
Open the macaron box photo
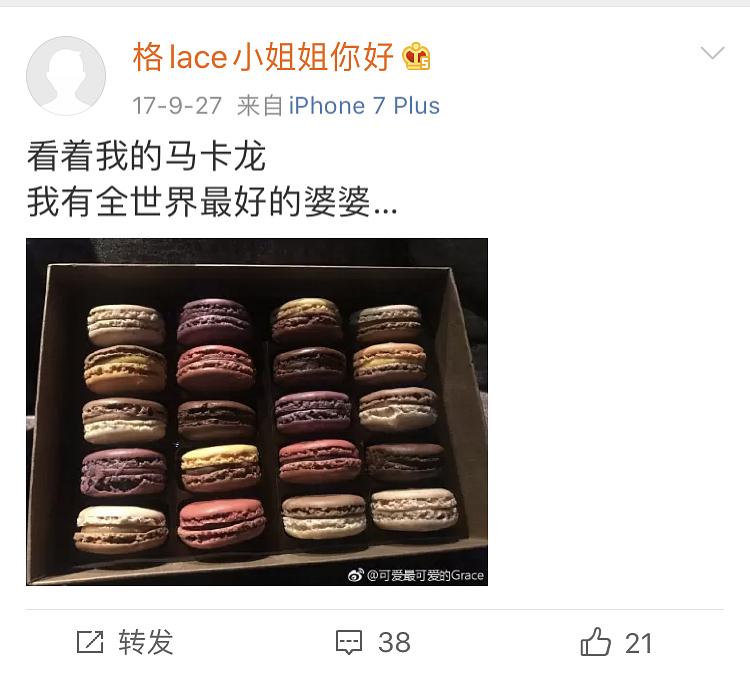tap(257, 411)
